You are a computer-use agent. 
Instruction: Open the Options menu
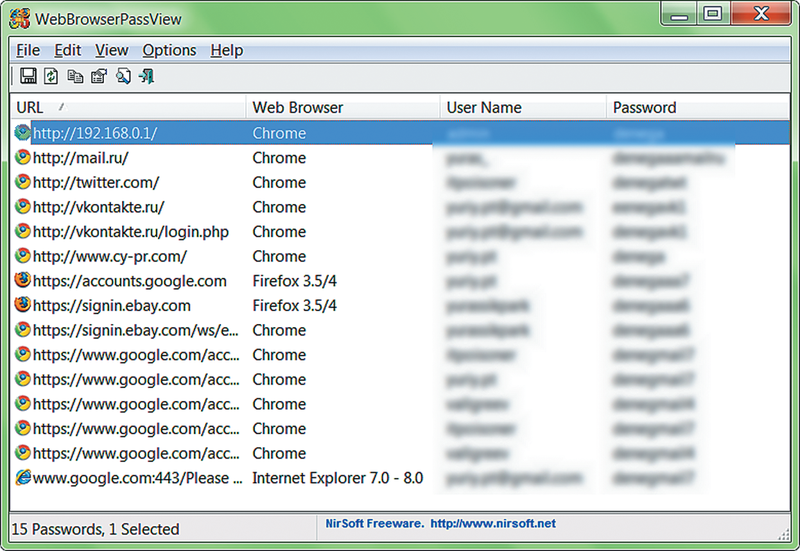tap(169, 50)
